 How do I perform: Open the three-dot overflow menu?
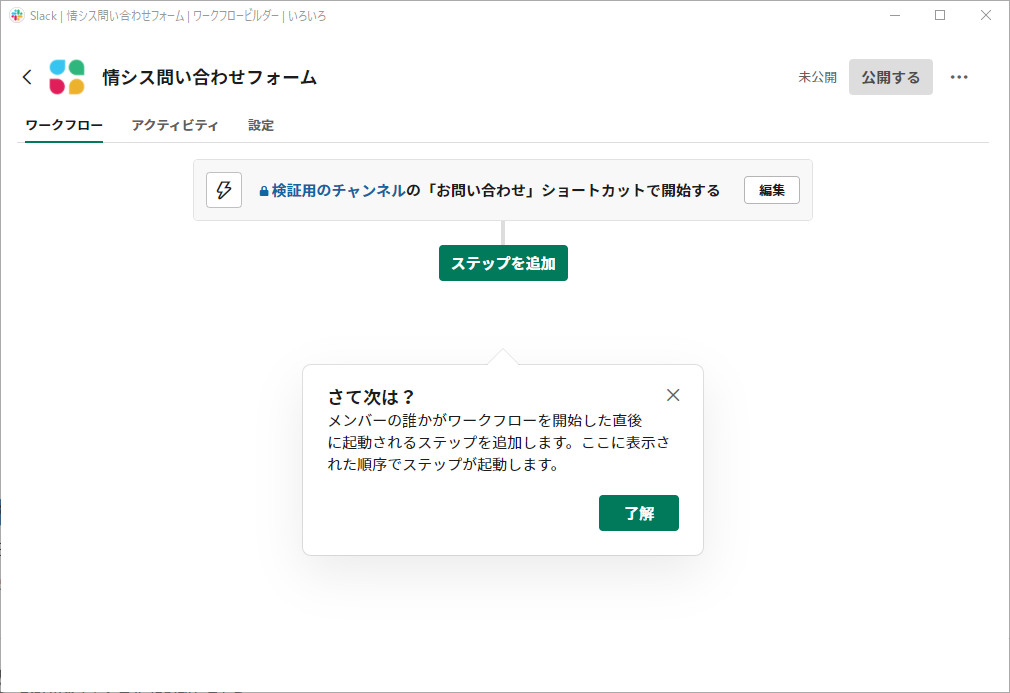click(960, 77)
